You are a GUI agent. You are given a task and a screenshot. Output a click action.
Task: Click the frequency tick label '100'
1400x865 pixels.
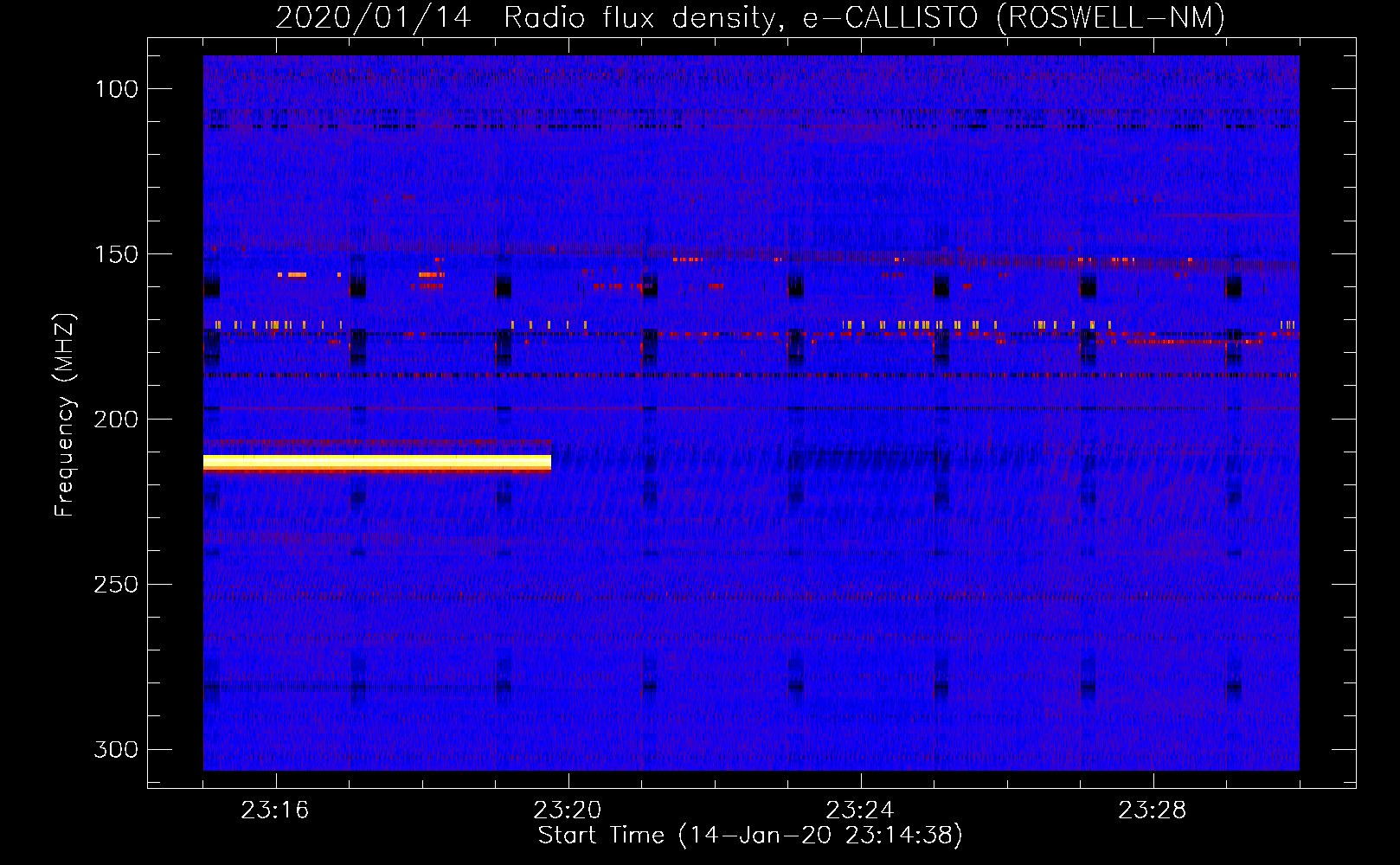(115, 89)
